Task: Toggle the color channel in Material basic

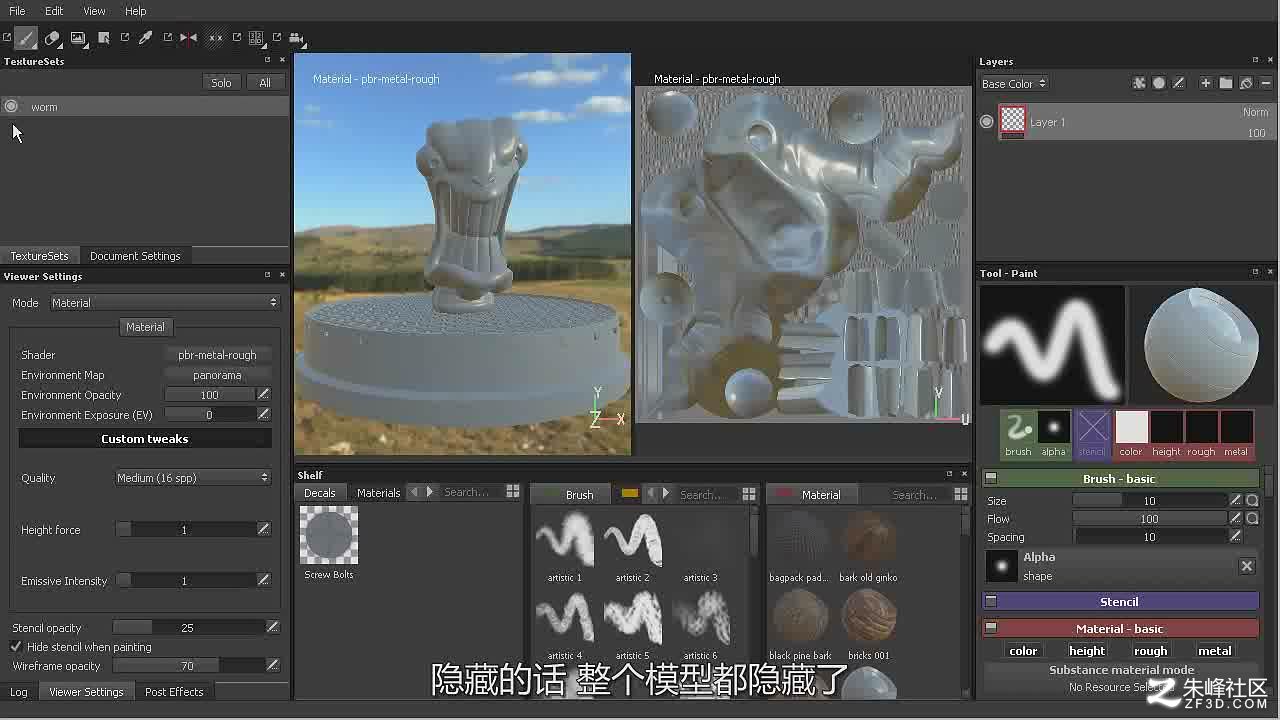Action: (x=1023, y=651)
